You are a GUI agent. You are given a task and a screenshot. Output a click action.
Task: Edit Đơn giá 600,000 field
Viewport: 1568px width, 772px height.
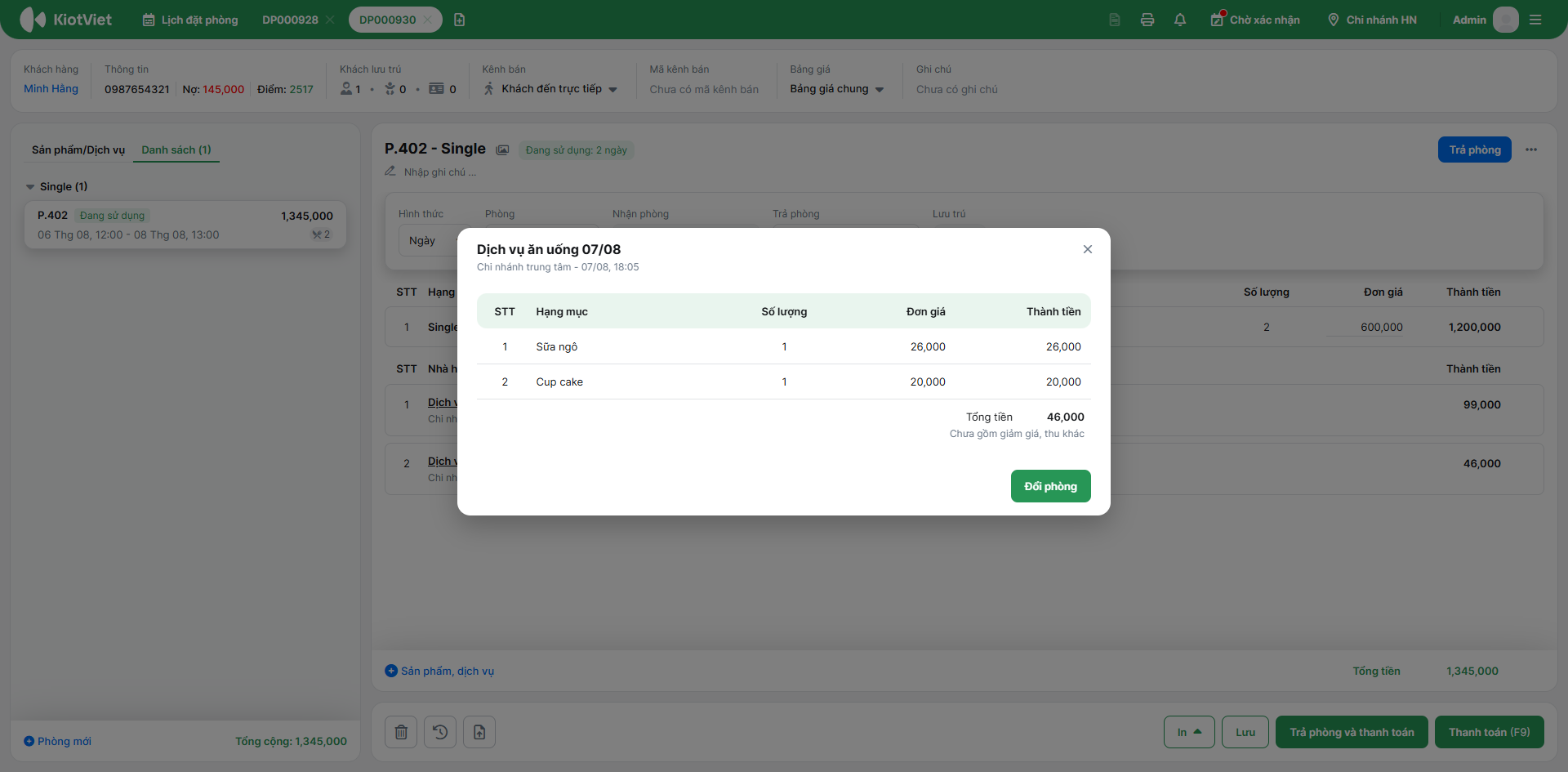pyautogui.click(x=1365, y=328)
